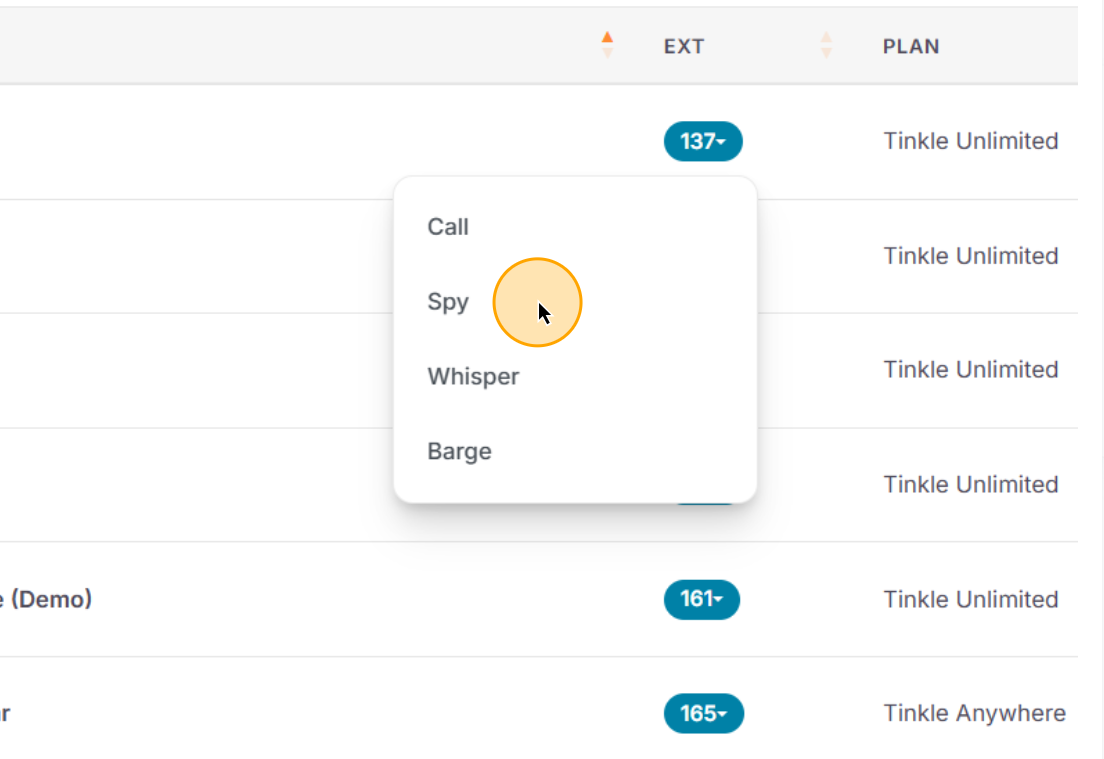Choose Barge from the menu

[x=459, y=451]
